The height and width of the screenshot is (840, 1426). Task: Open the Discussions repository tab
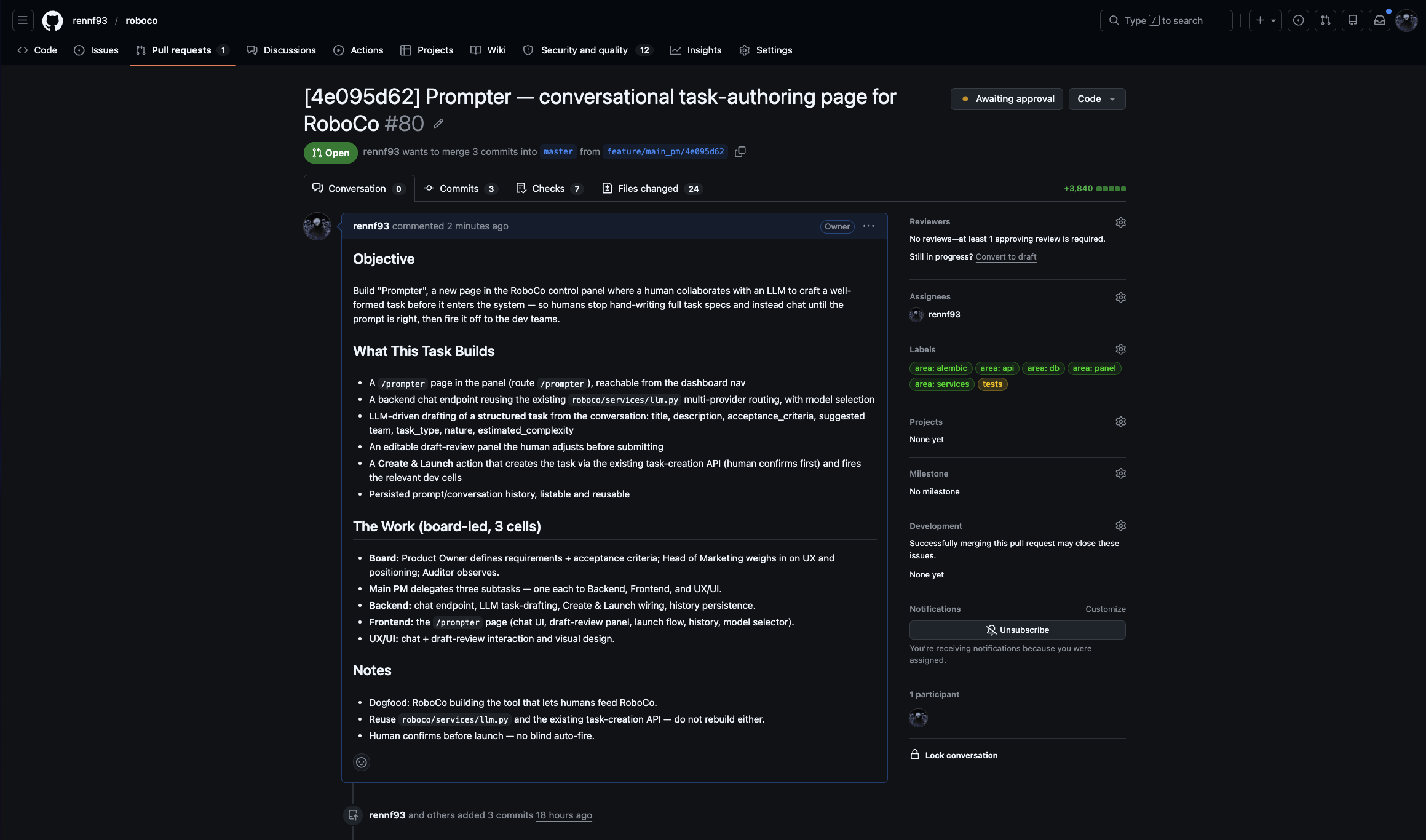pos(281,50)
